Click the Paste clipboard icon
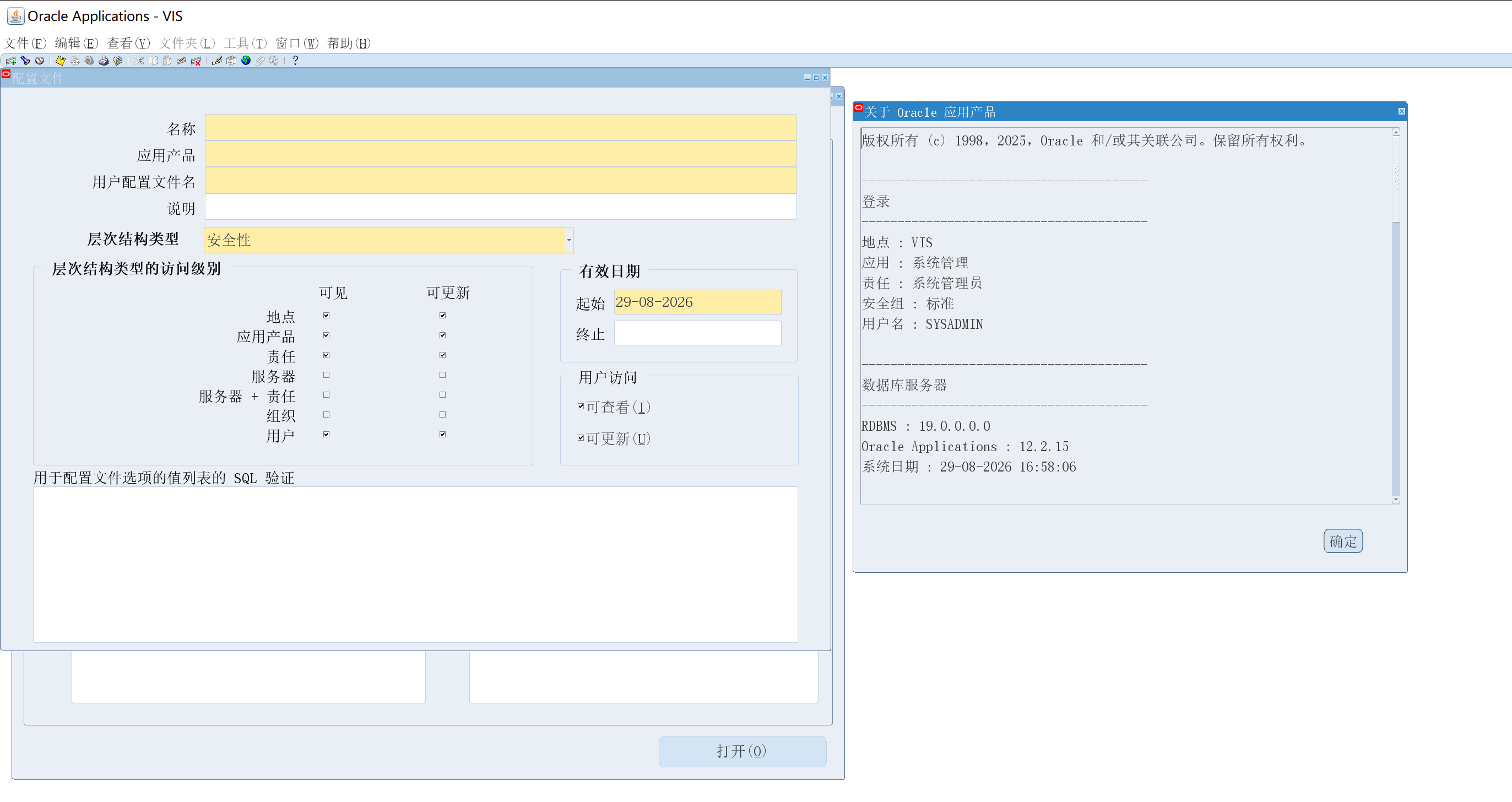 [x=167, y=61]
